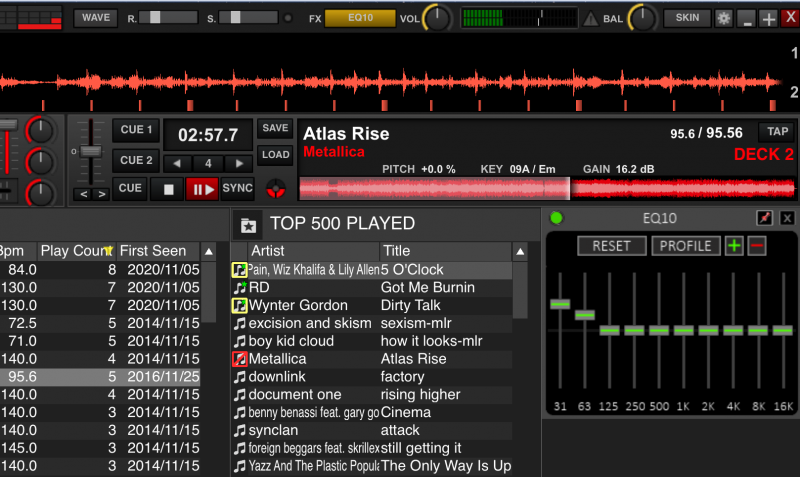Click SYNC to match tempo
800x477 pixels.
click(x=237, y=188)
